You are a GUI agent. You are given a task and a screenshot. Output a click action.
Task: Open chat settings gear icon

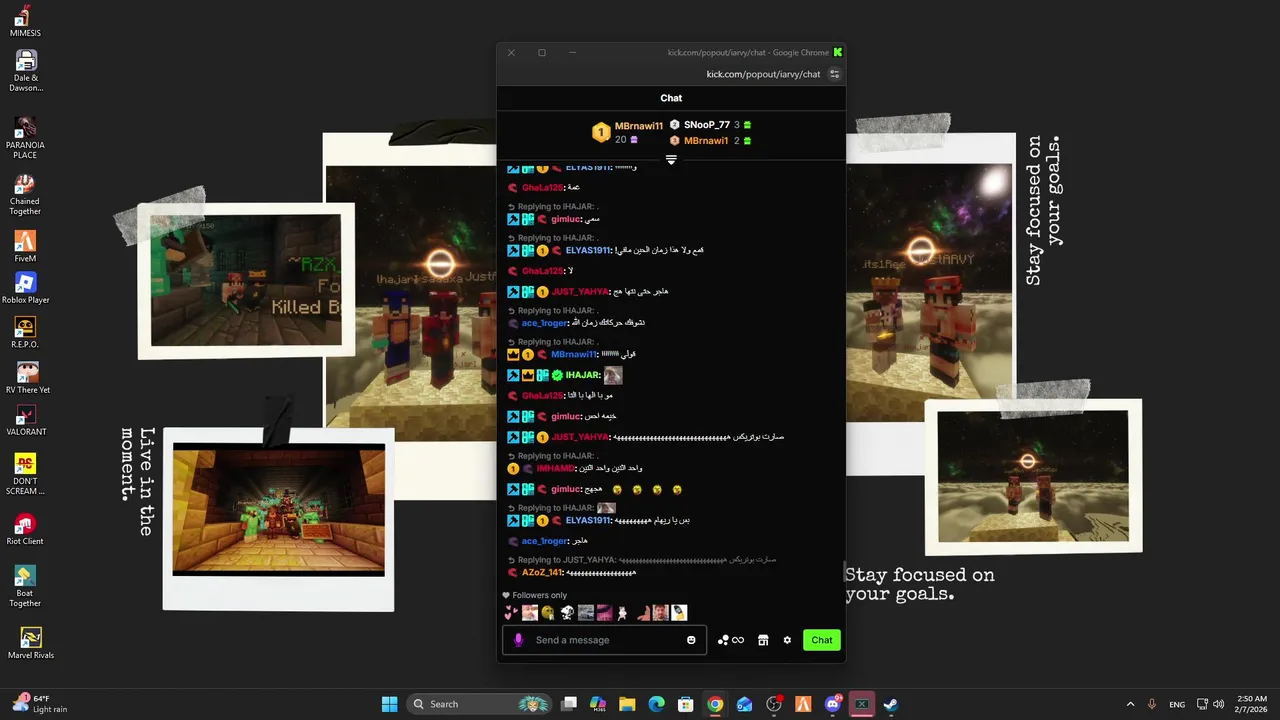pos(787,640)
